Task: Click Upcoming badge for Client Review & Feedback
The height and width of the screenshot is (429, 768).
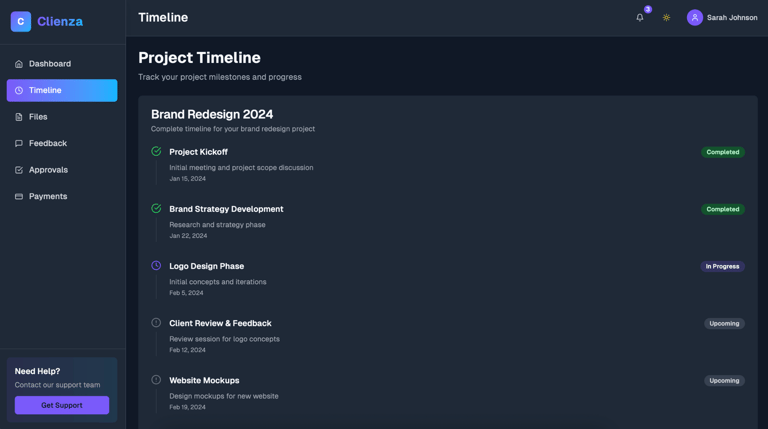Action: click(724, 324)
